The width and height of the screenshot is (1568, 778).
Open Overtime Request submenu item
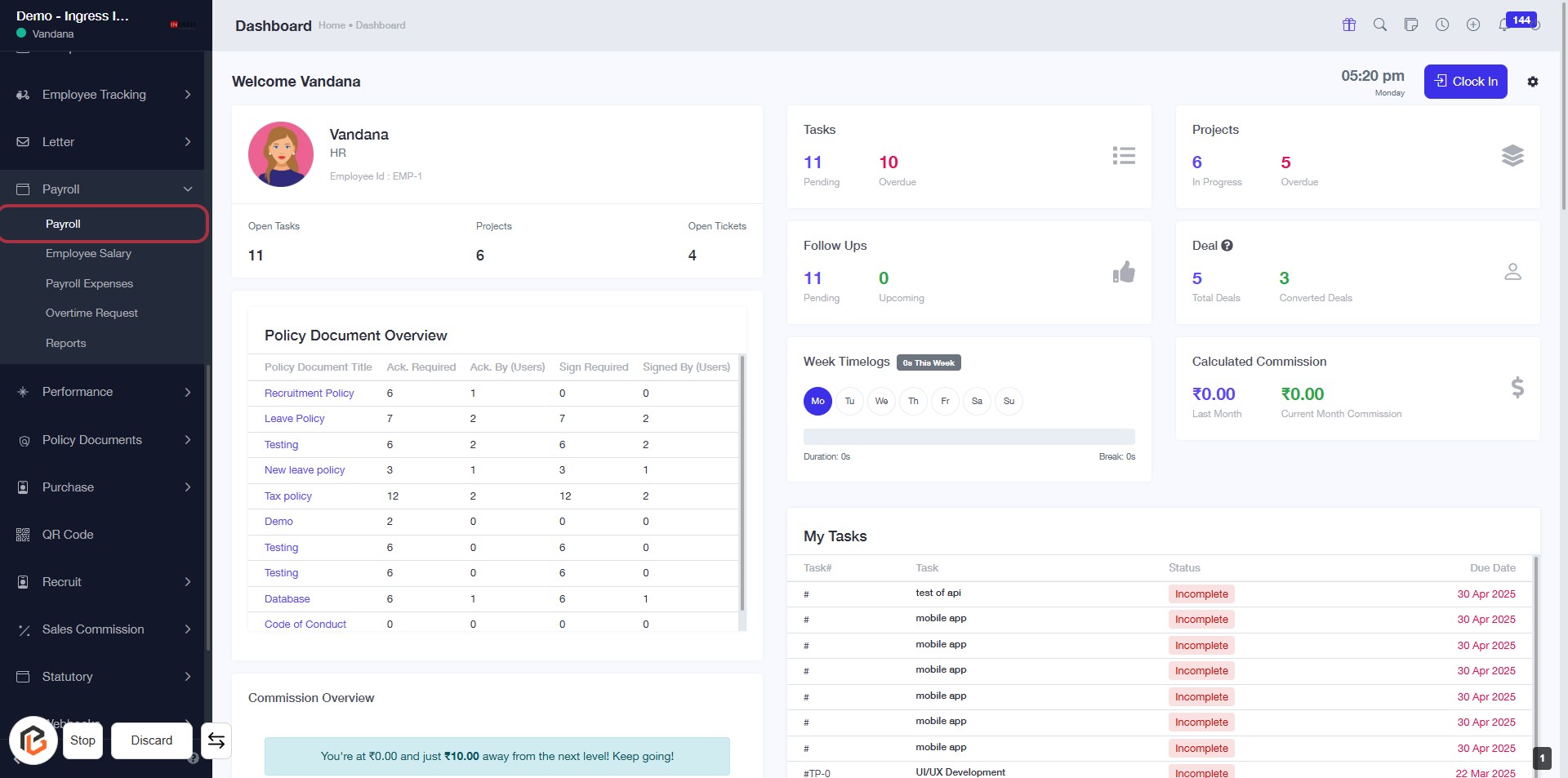91,313
